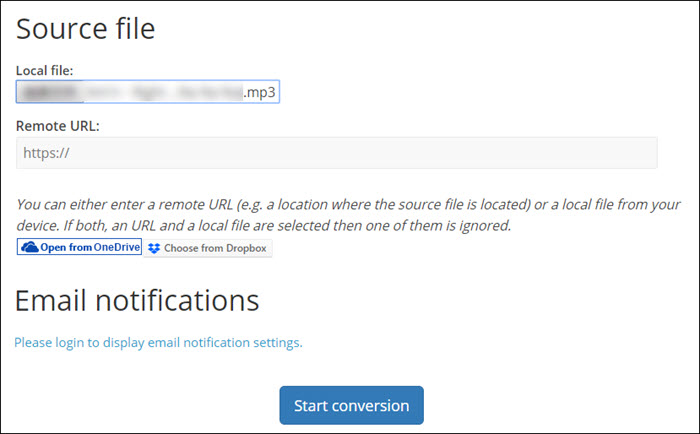Focus the Local file input field

(x=147, y=93)
